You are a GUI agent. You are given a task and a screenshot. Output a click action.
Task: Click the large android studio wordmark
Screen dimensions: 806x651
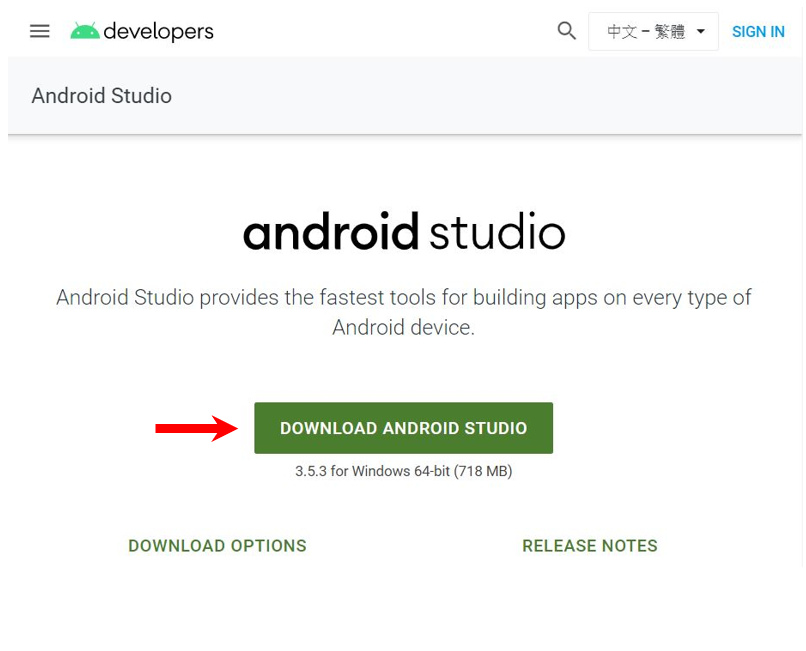404,231
